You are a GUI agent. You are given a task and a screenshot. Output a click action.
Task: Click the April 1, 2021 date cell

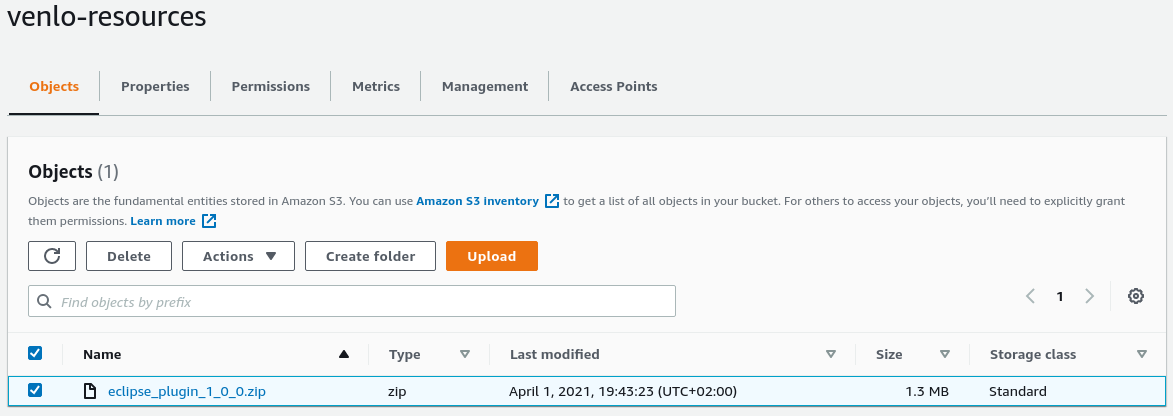(622, 391)
